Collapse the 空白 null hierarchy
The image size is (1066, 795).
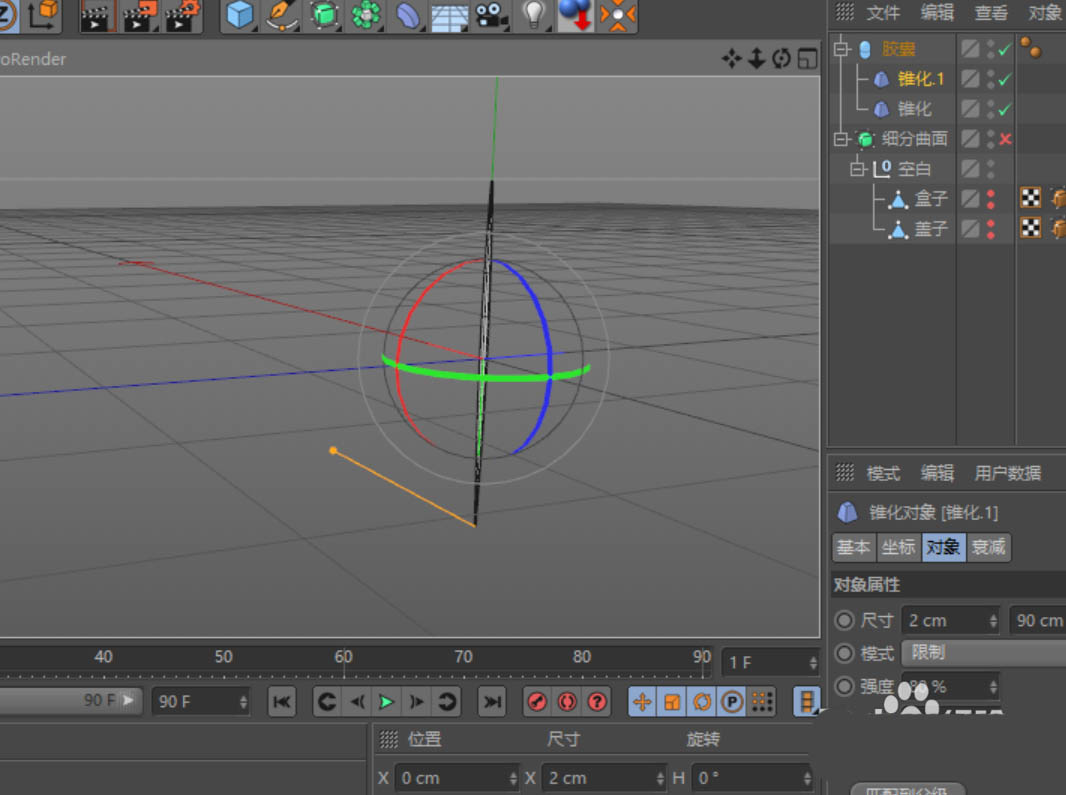[x=857, y=169]
